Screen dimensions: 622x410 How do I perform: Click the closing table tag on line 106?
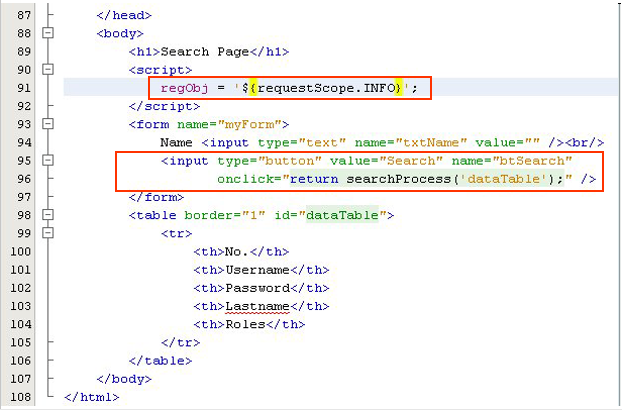(160, 361)
